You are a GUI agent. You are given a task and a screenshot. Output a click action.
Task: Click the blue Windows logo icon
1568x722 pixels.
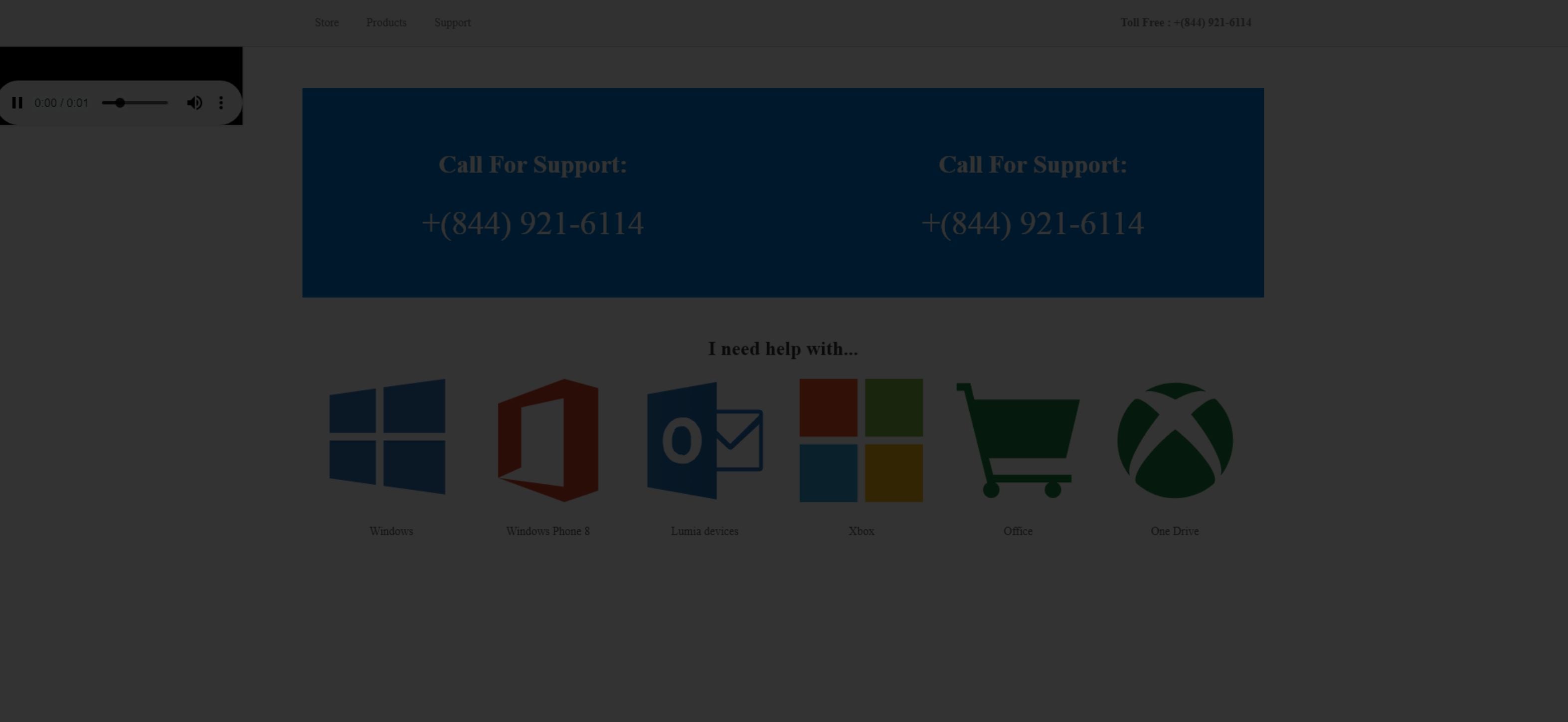pos(387,437)
